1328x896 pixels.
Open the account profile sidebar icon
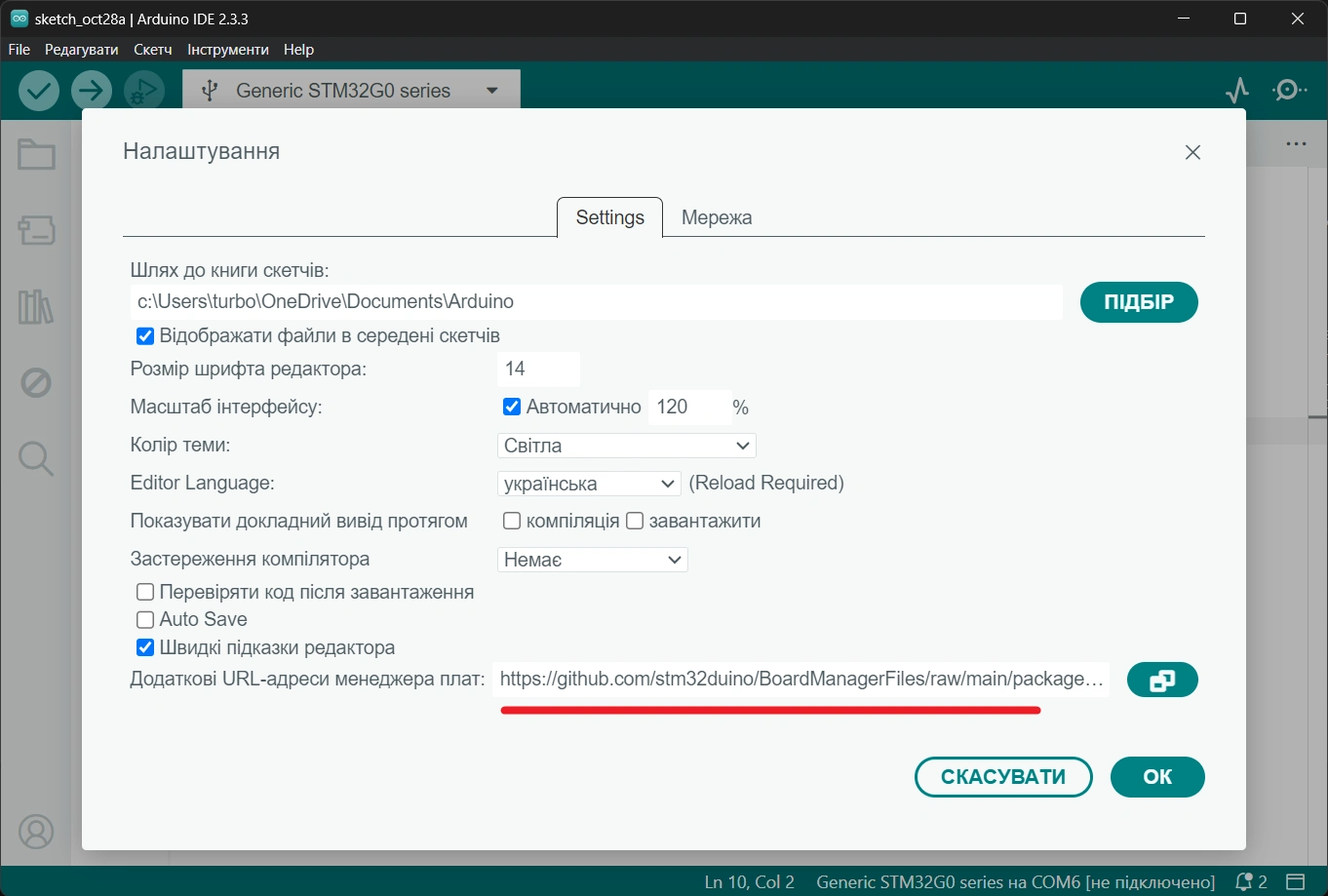[36, 832]
